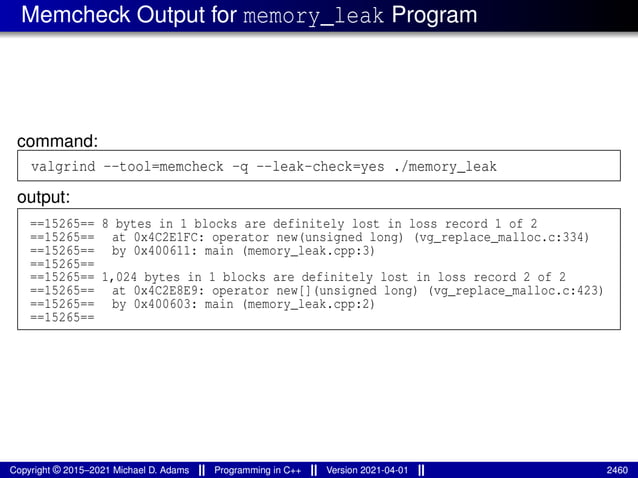This screenshot has width=638, height=478.
Task: Click 'Programming in C++' in the footer
Action: point(258,470)
